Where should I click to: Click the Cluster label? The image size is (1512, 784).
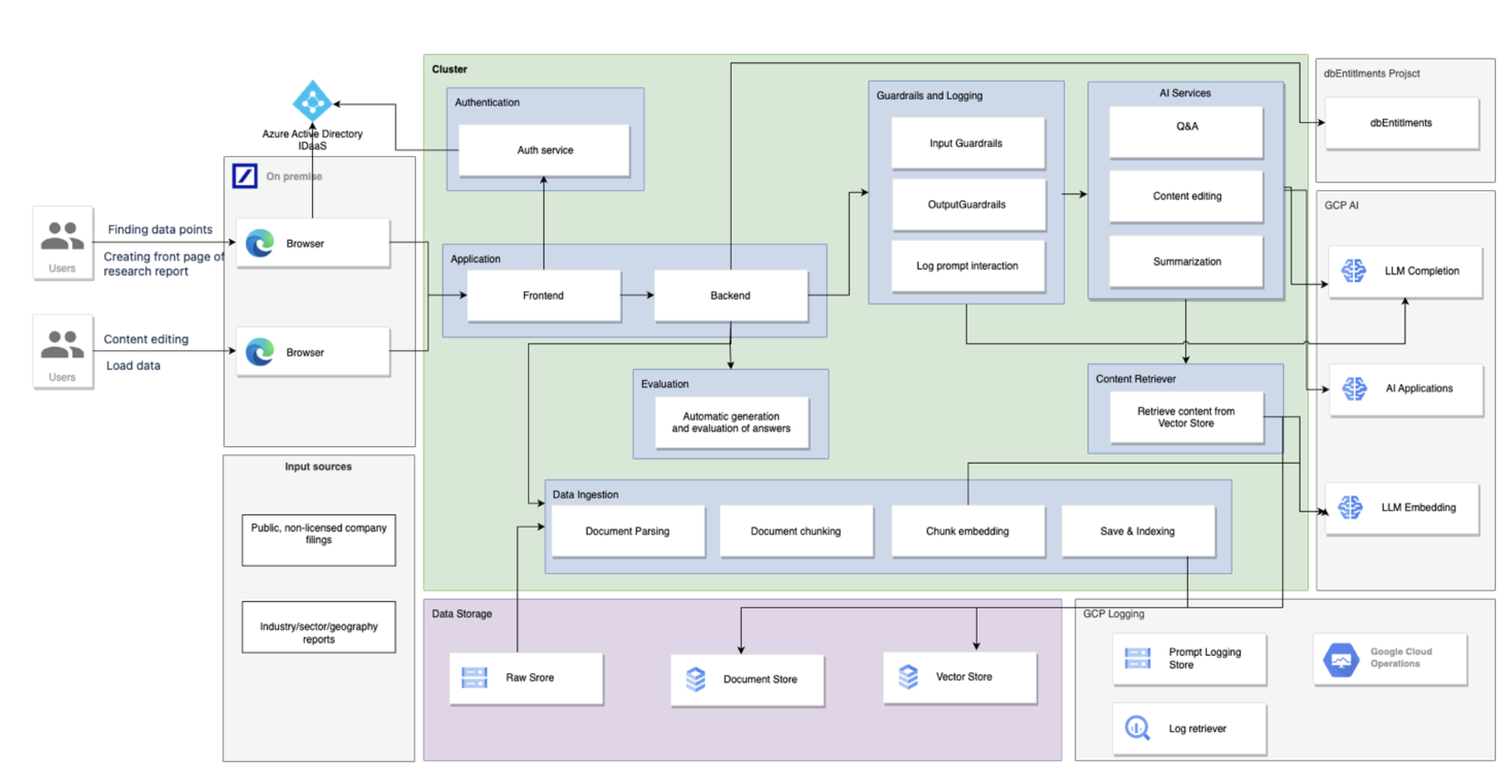coord(449,69)
